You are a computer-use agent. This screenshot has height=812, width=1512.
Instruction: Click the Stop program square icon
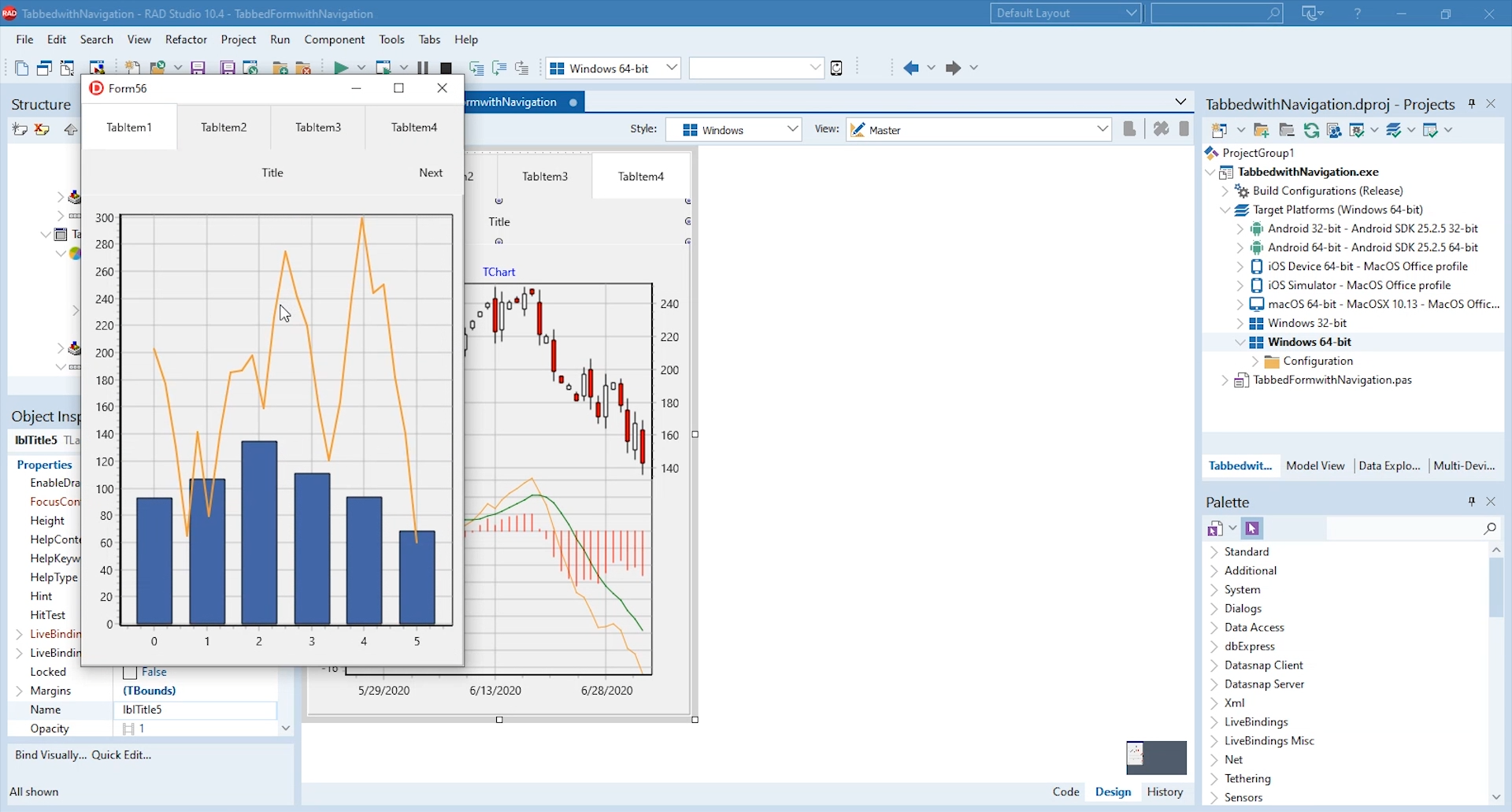447,69
